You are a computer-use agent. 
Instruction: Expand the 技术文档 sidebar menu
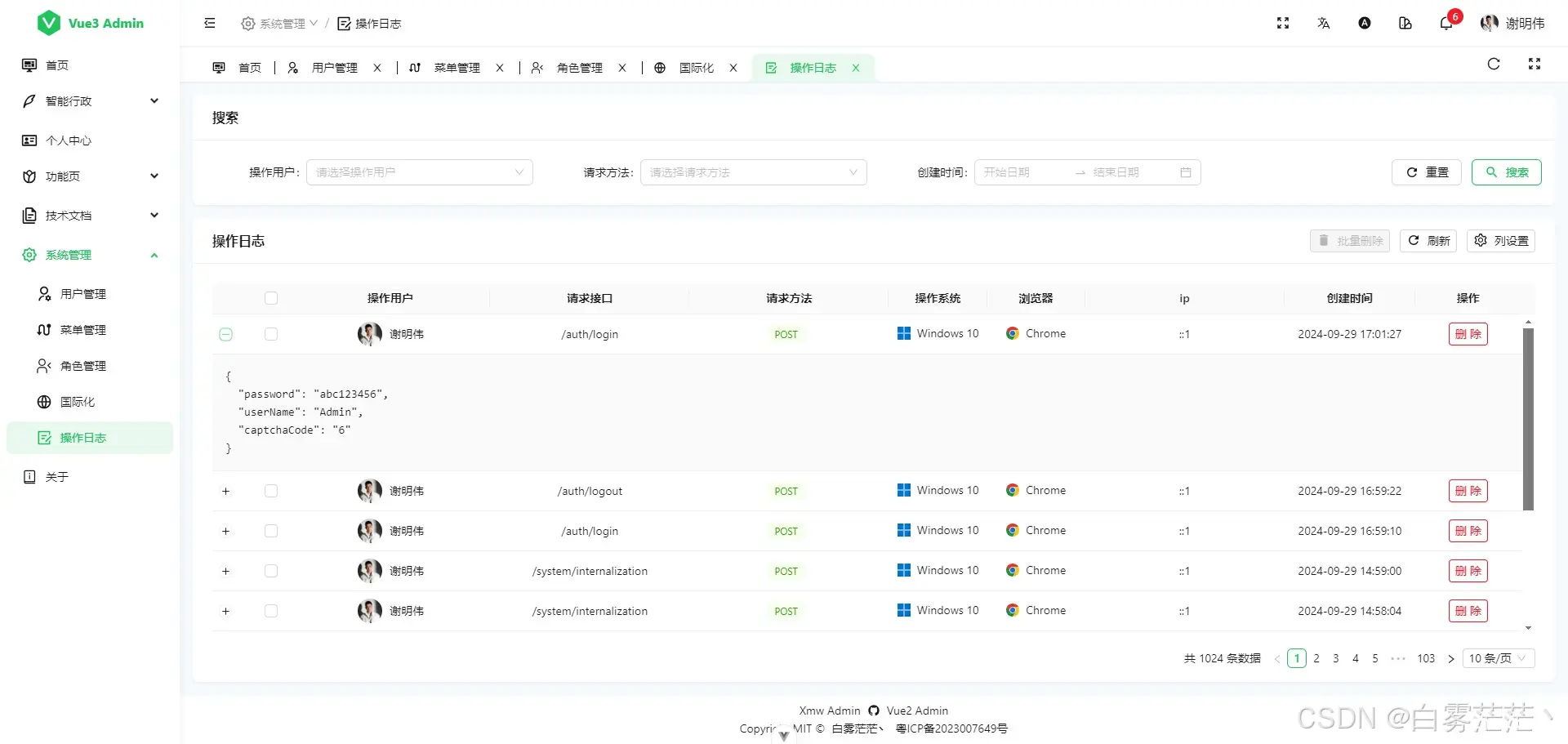[90, 216]
